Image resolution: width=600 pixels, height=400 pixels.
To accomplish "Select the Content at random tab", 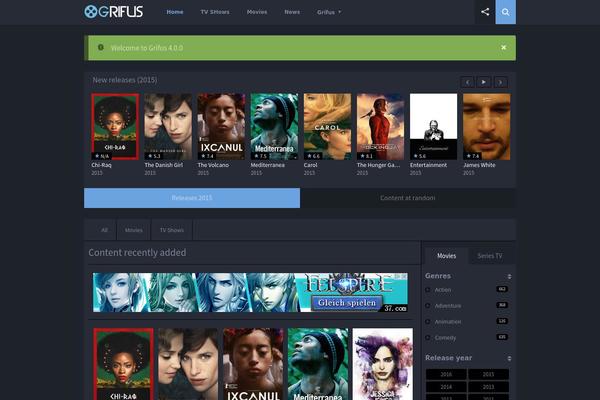I will coord(408,198).
